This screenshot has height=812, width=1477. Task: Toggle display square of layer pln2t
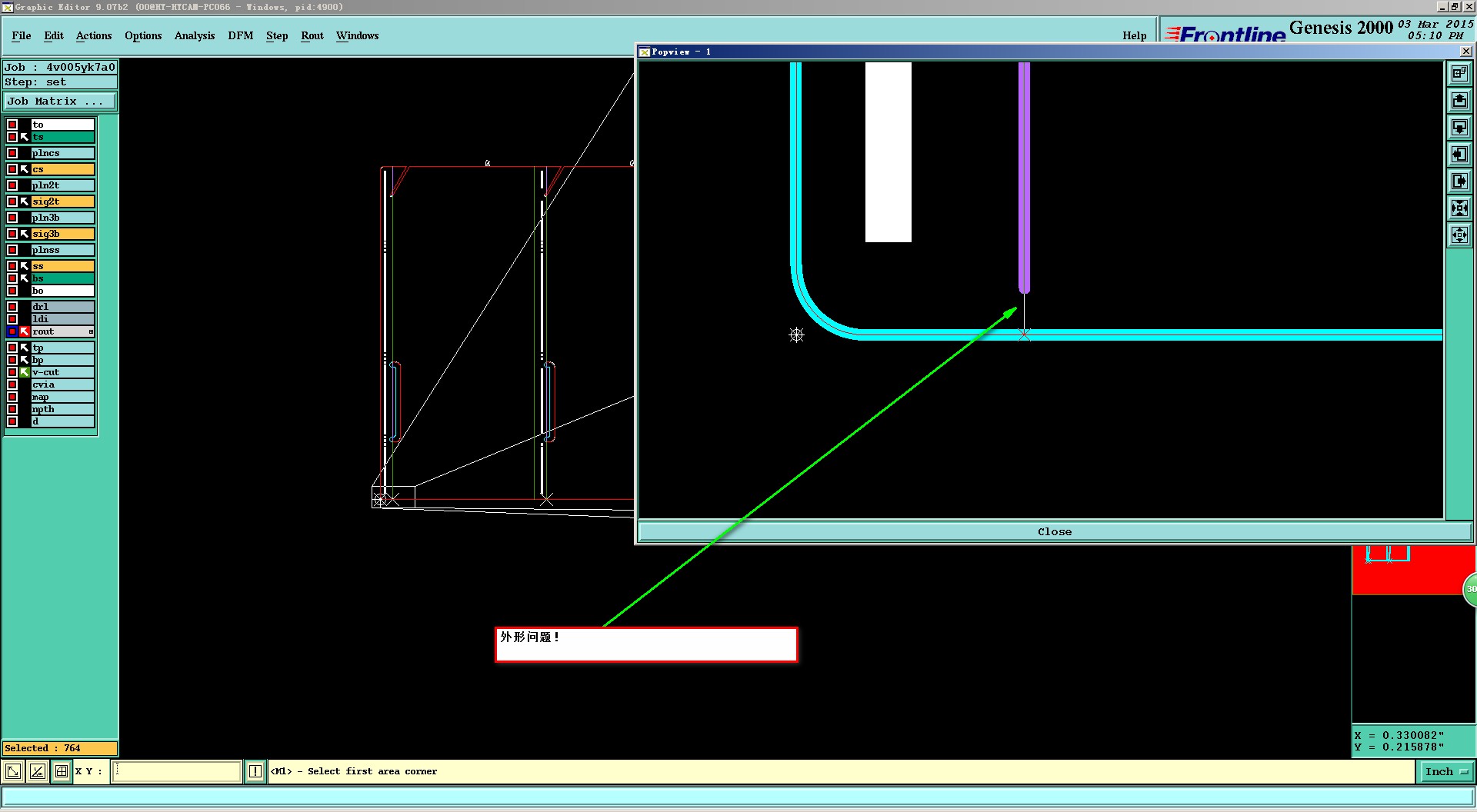pos(12,185)
